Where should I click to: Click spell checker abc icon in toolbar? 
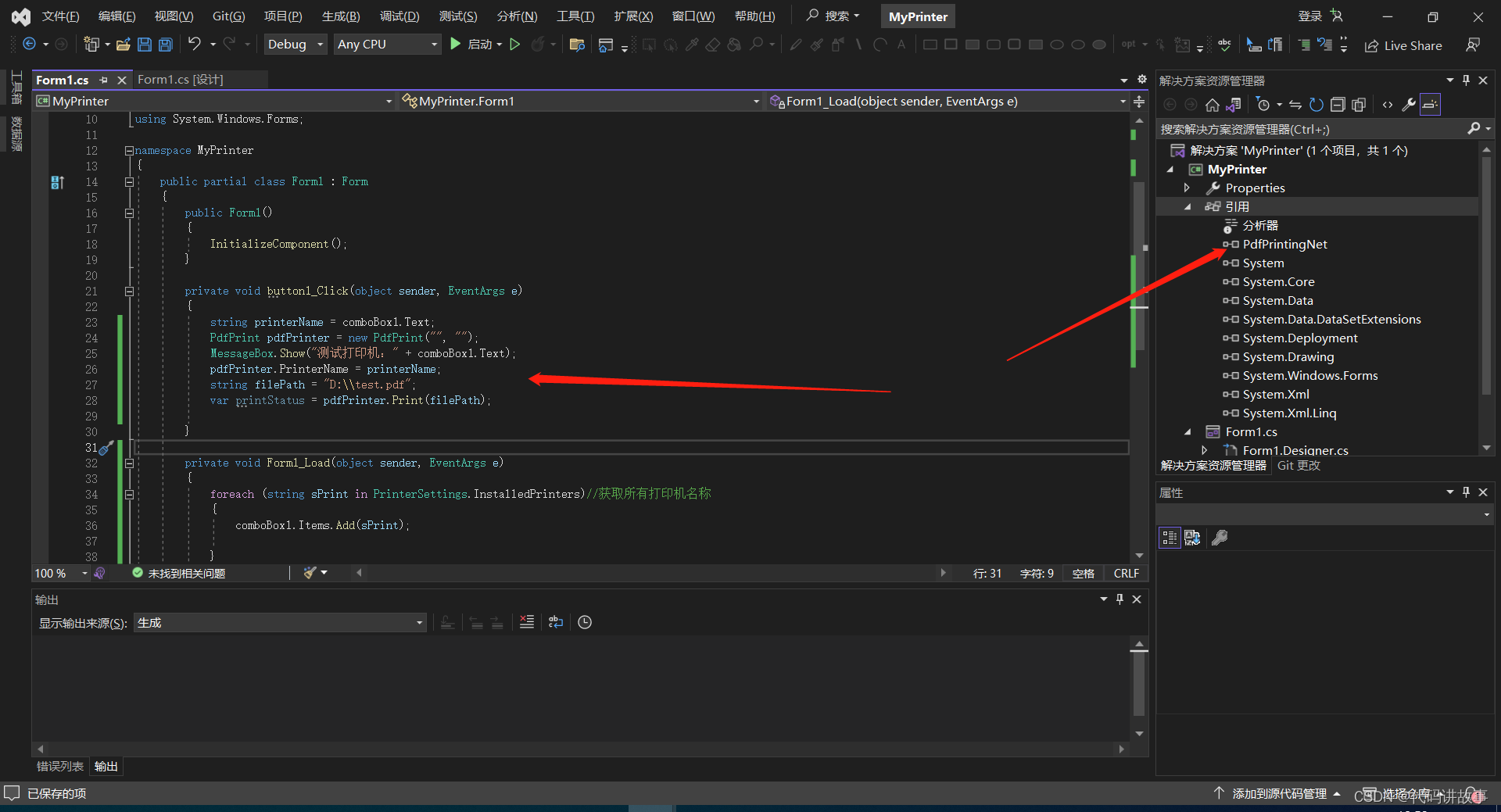click(1224, 45)
